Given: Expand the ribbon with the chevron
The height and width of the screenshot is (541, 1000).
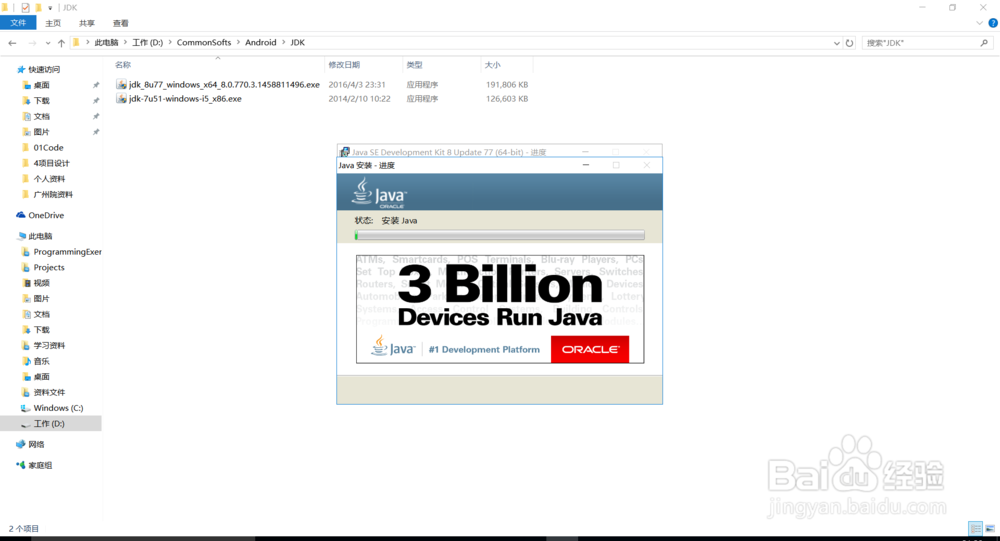Looking at the screenshot, I should [980, 23].
